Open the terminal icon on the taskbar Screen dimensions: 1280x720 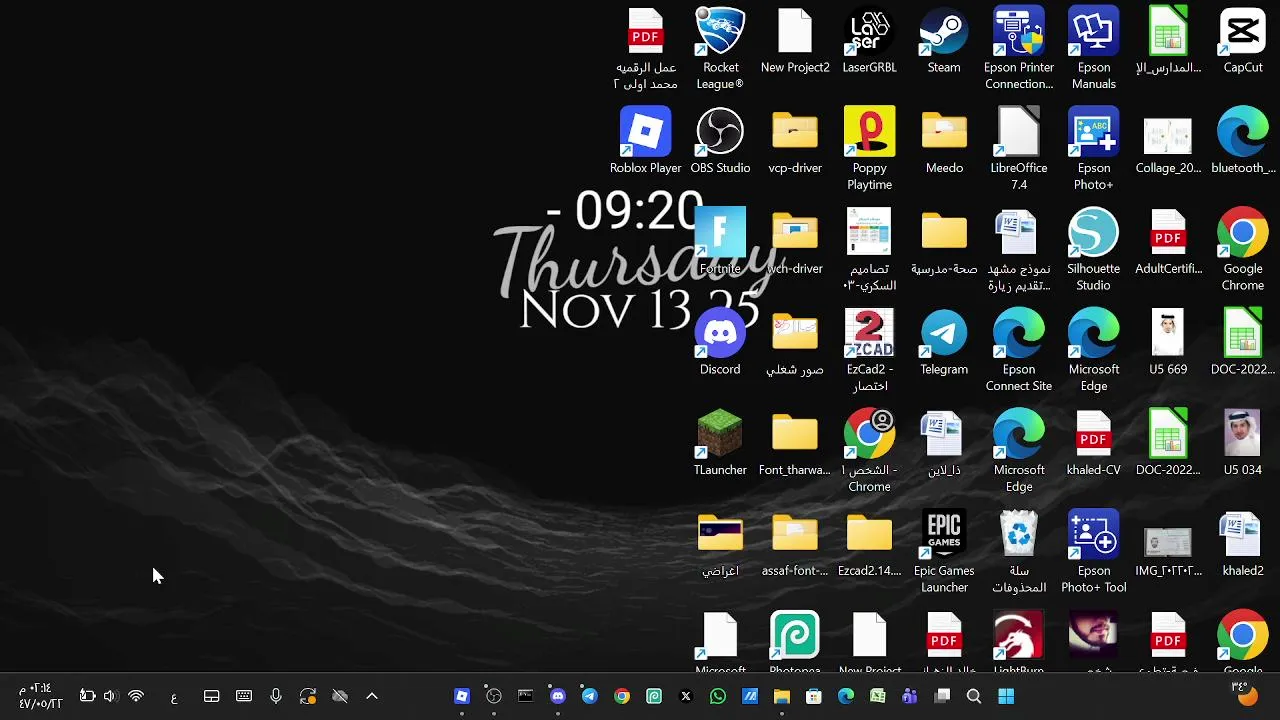click(526, 696)
